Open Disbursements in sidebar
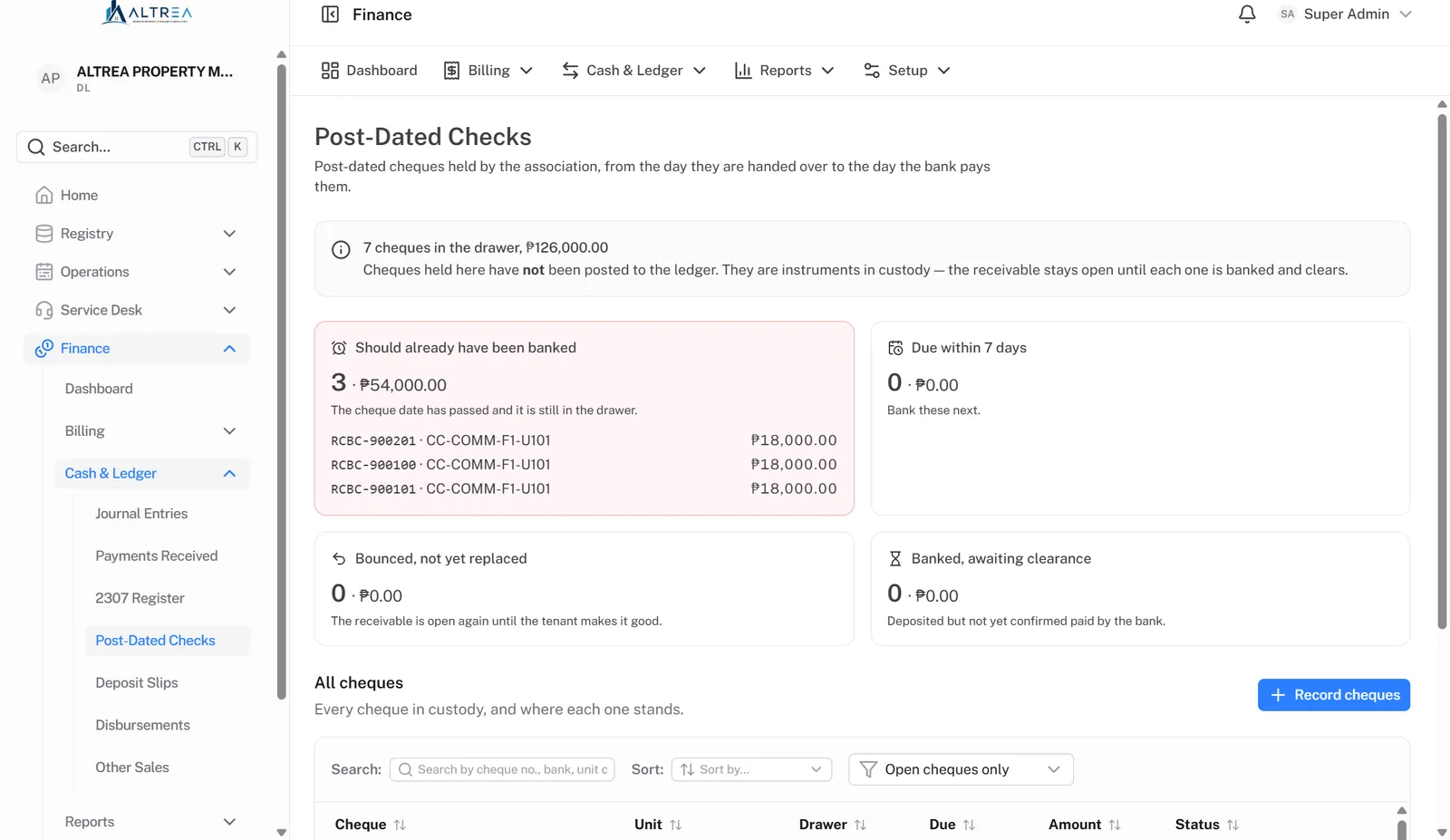 [x=143, y=726]
